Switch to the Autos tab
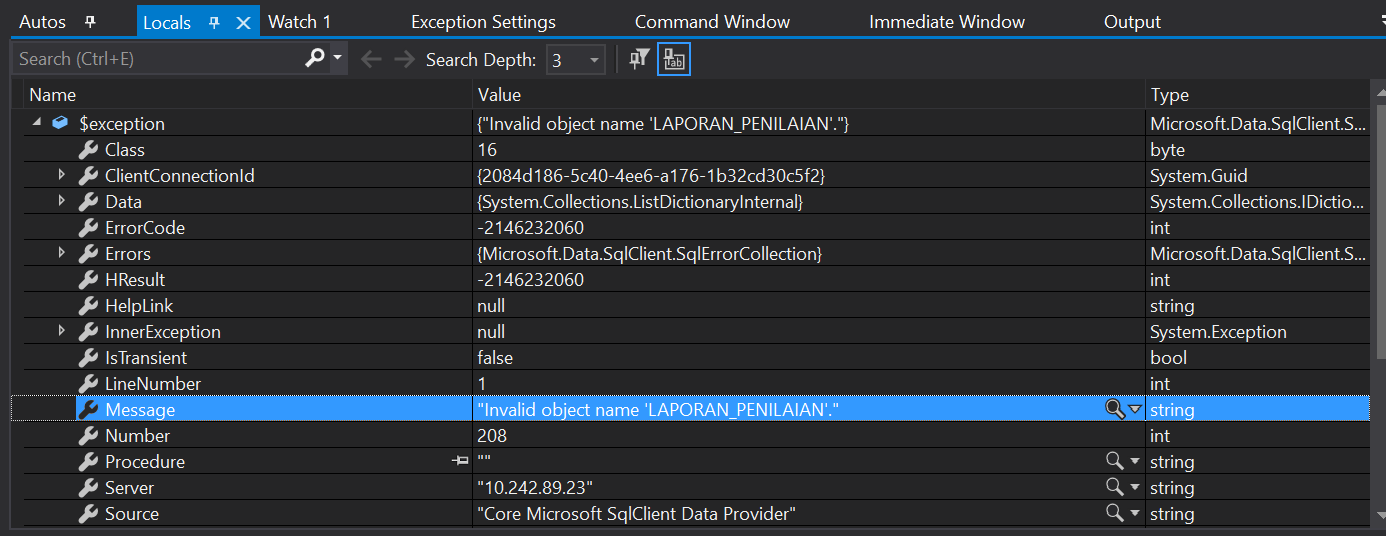The width and height of the screenshot is (1386, 536). tap(43, 21)
